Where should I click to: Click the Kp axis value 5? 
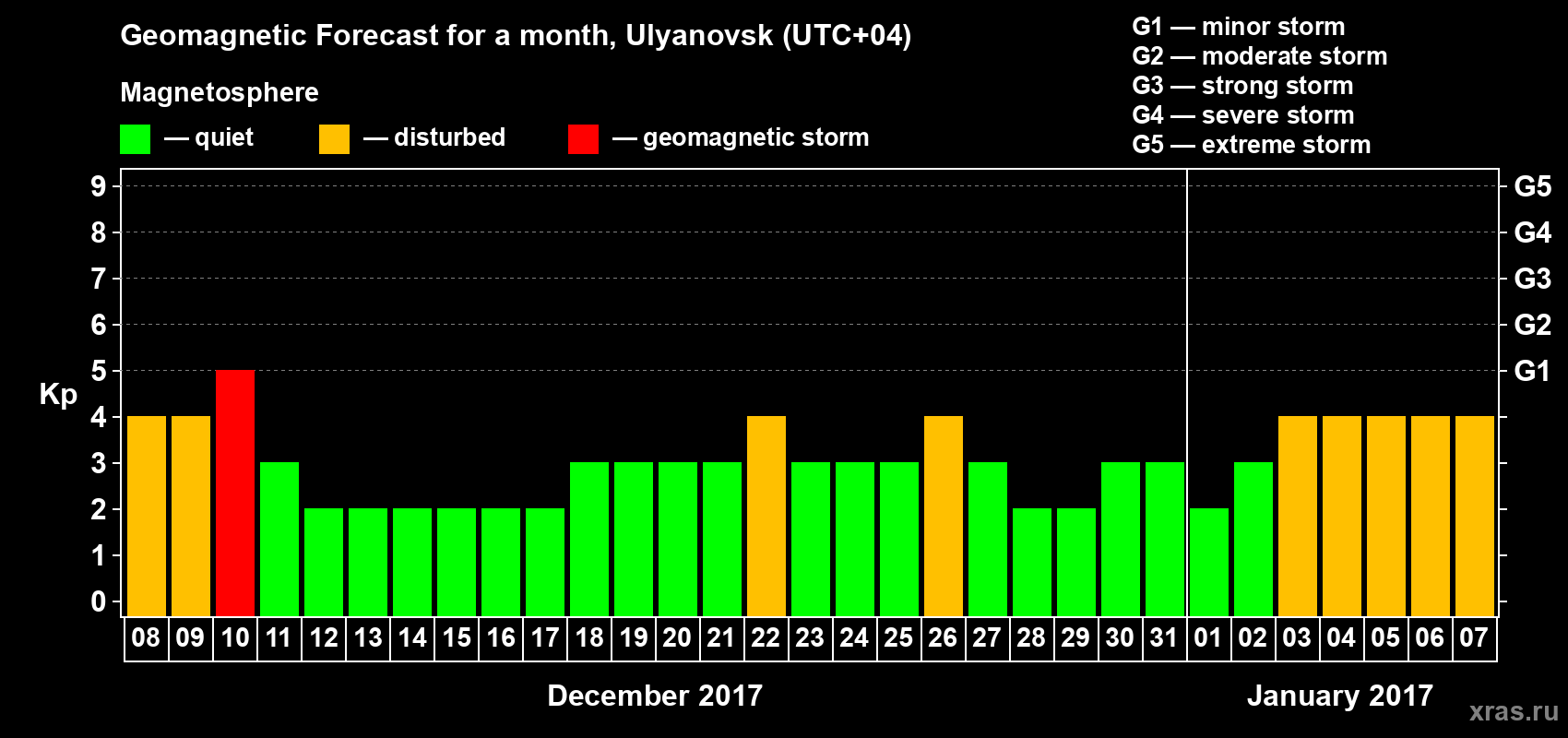pyautogui.click(x=99, y=371)
